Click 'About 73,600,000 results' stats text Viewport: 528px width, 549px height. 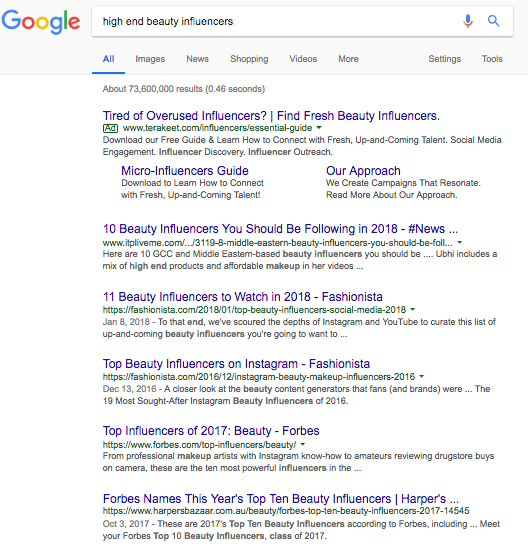point(183,89)
